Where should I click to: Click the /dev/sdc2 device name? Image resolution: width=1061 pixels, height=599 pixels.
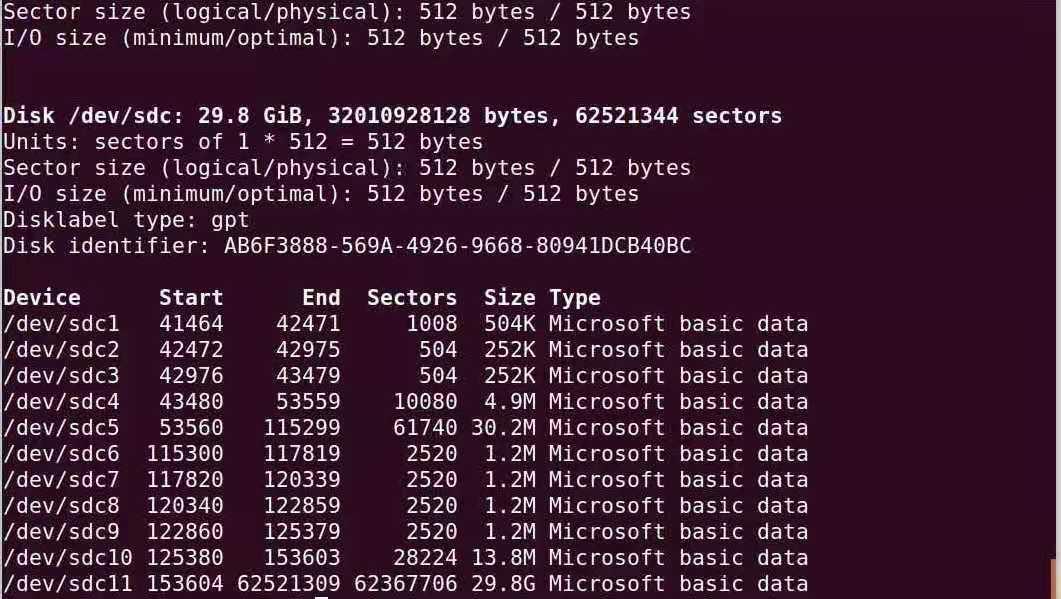61,350
